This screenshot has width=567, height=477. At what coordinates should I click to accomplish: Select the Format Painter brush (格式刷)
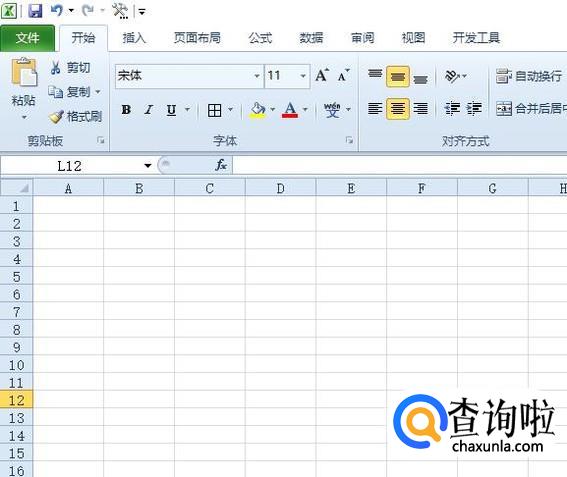(x=75, y=116)
